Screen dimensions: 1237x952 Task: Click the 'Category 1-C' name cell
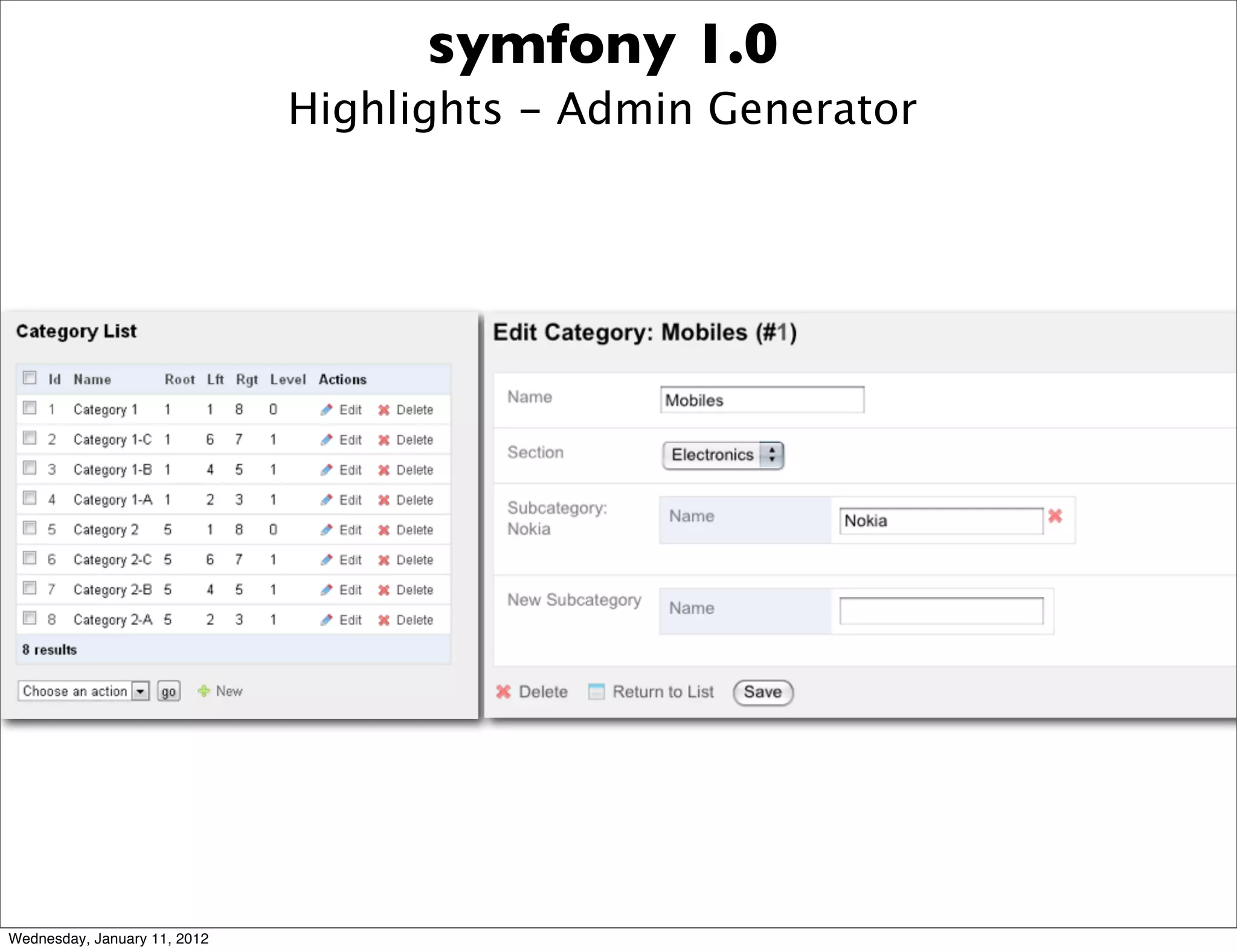(x=112, y=440)
